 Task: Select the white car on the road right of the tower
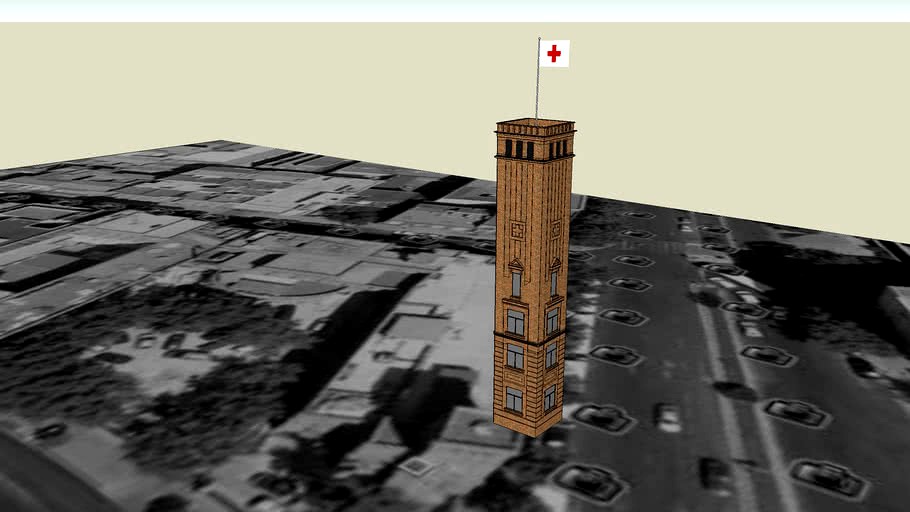[668, 416]
